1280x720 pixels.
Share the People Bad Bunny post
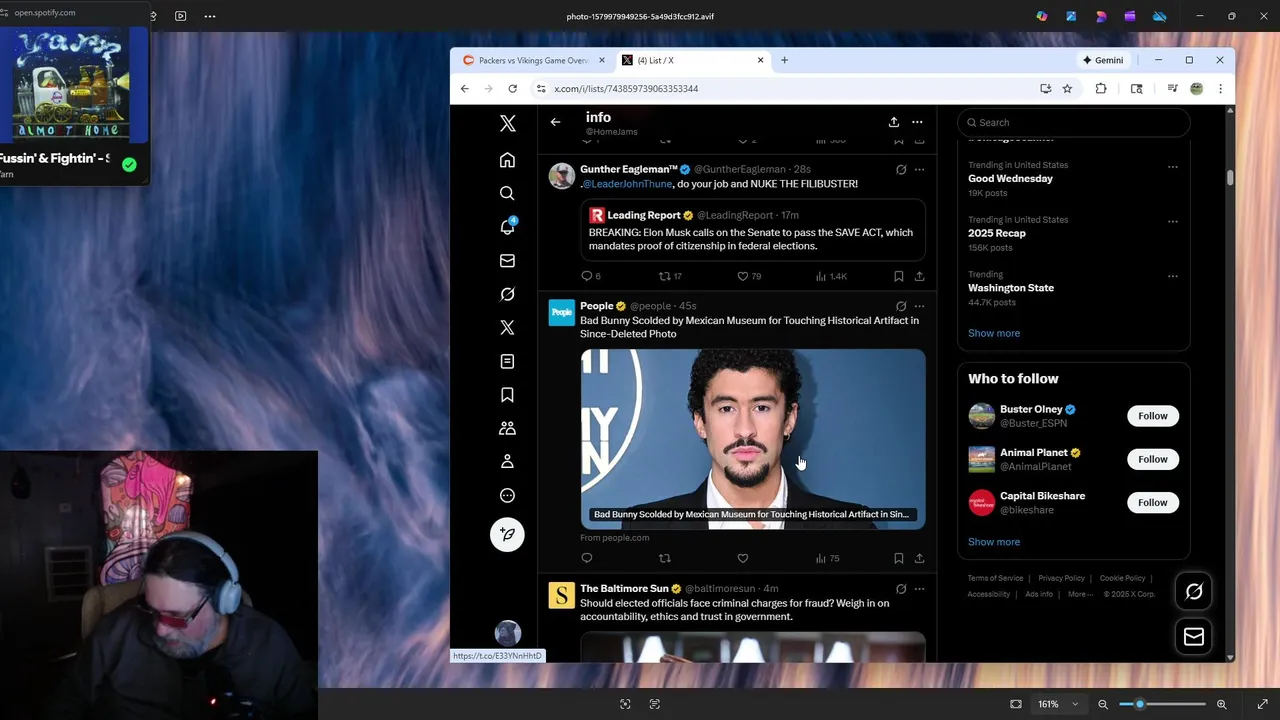point(919,559)
